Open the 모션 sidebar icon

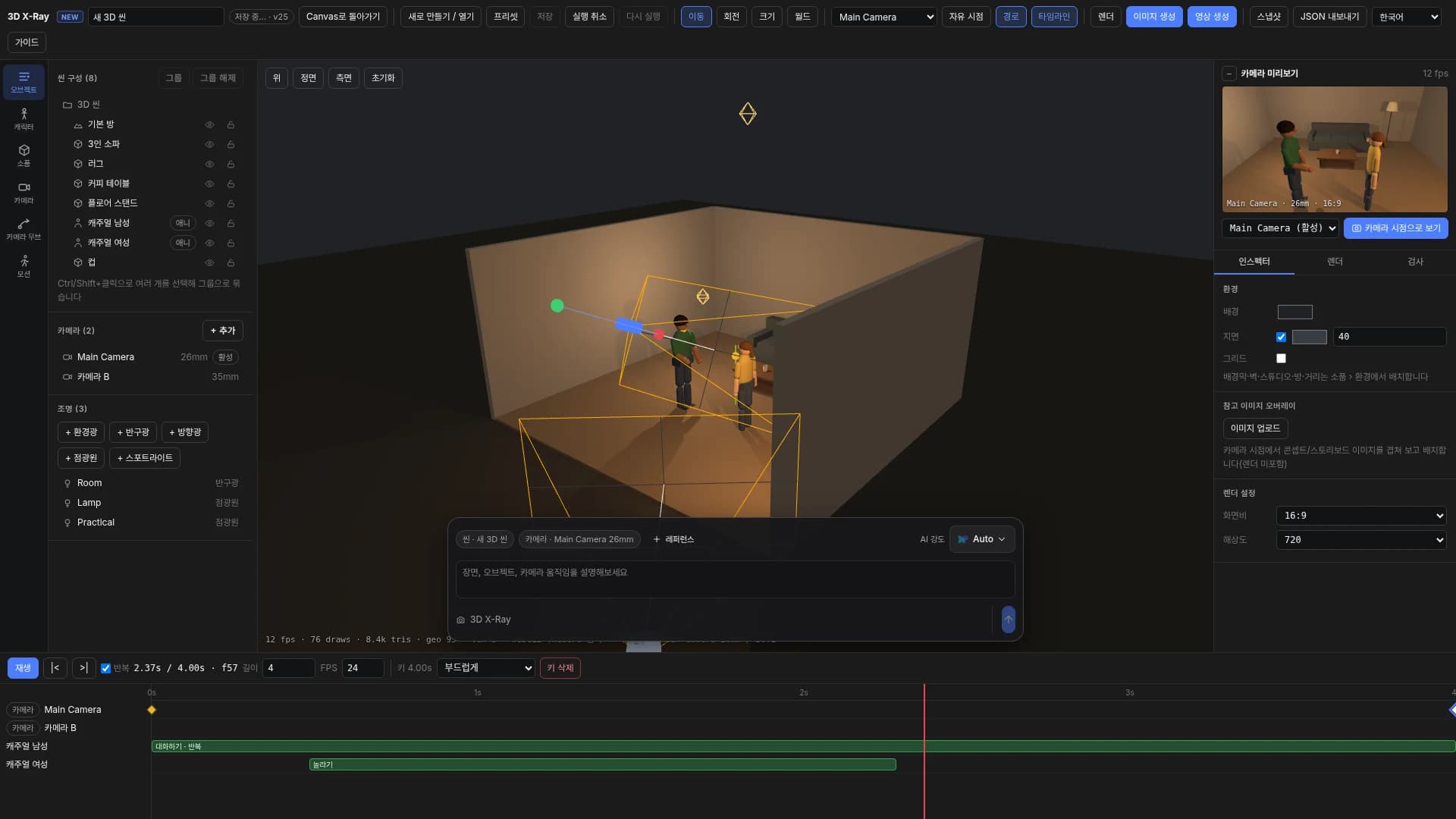[24, 266]
